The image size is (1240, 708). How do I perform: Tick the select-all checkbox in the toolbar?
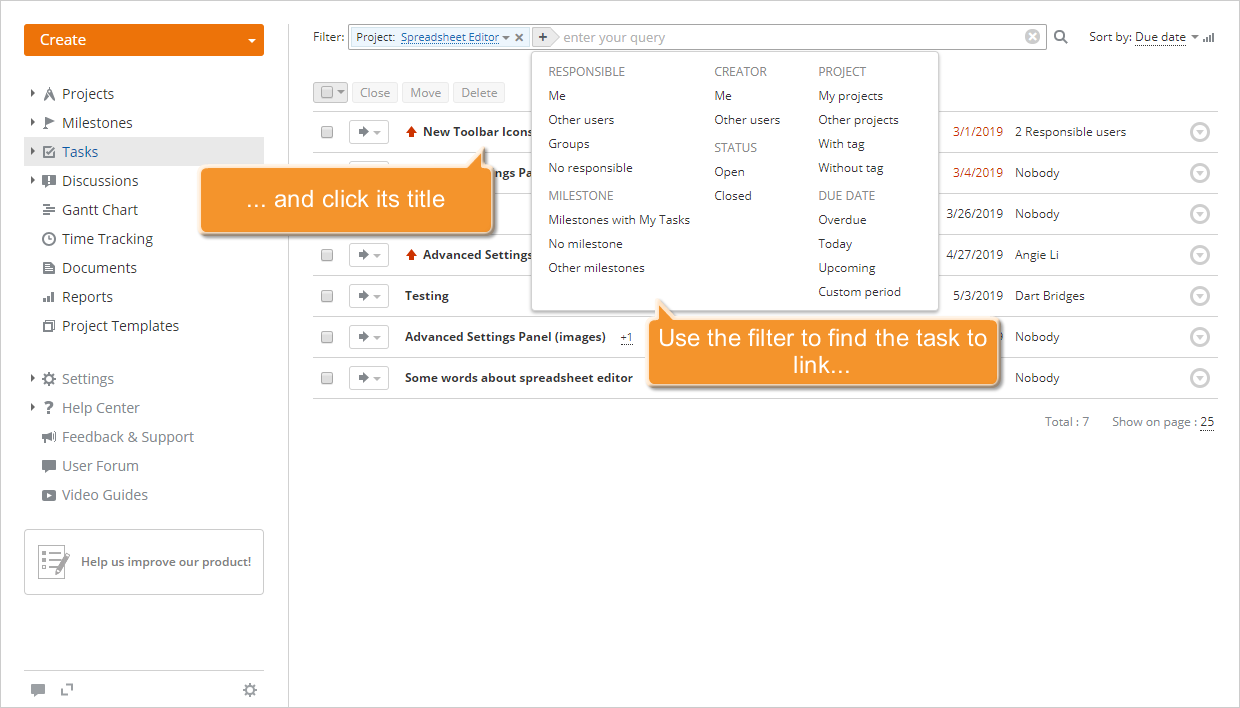[x=325, y=91]
